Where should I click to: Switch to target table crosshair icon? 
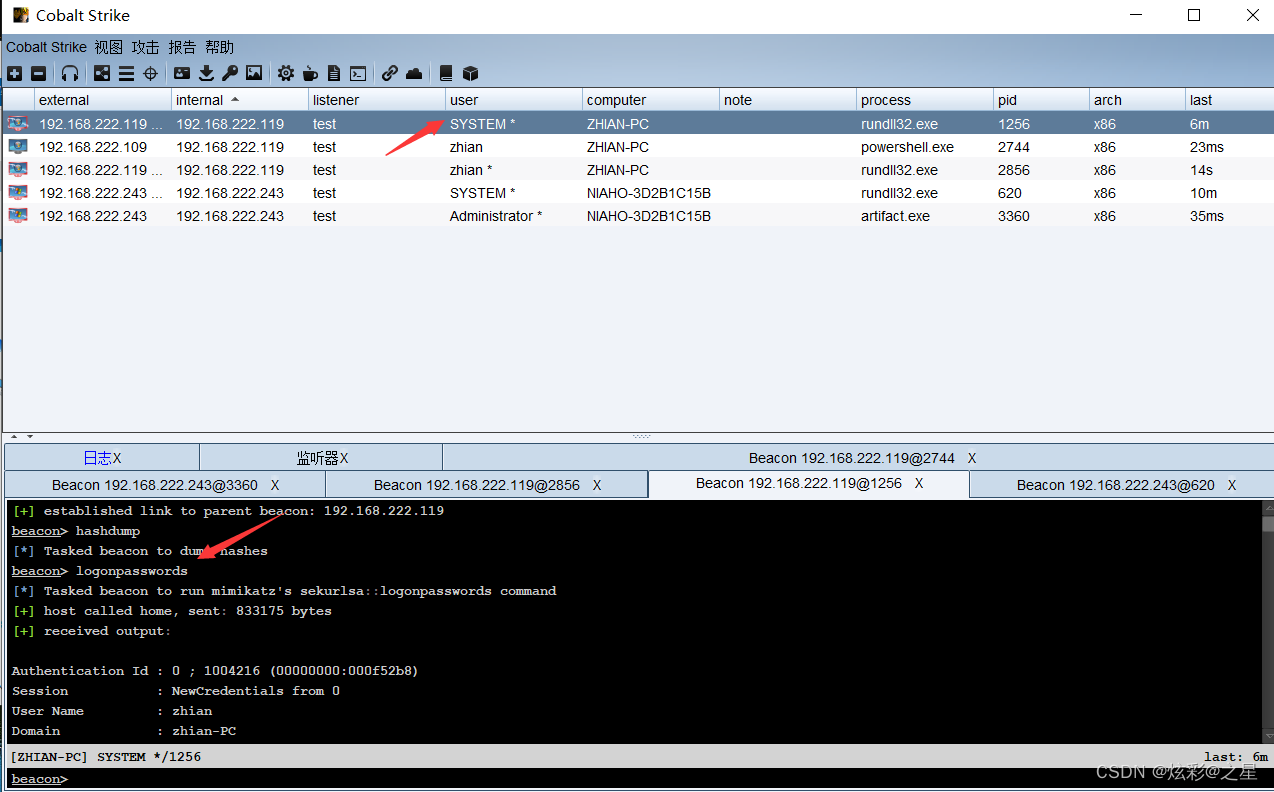151,73
